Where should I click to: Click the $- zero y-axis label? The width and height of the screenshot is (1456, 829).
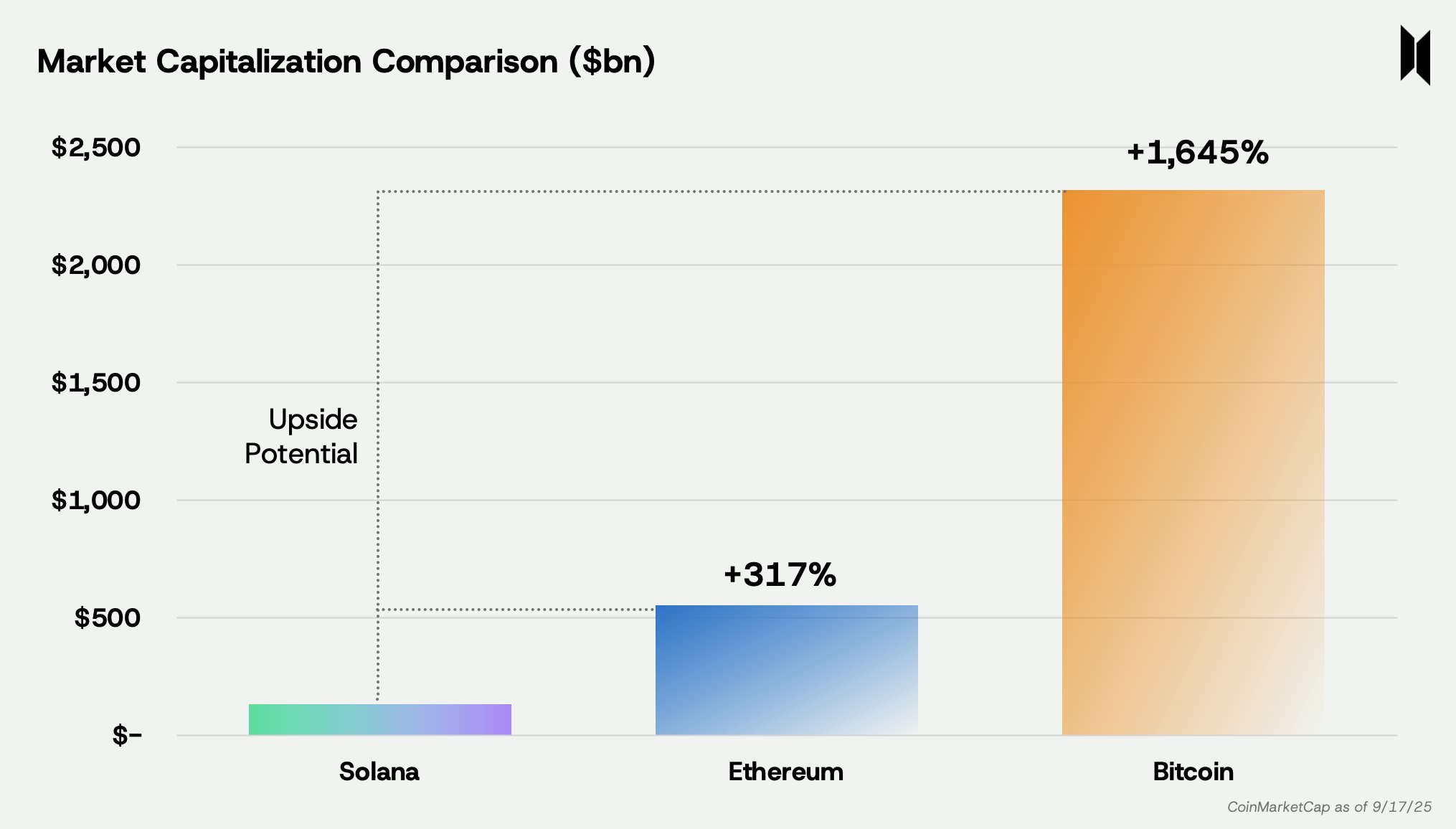(x=127, y=735)
